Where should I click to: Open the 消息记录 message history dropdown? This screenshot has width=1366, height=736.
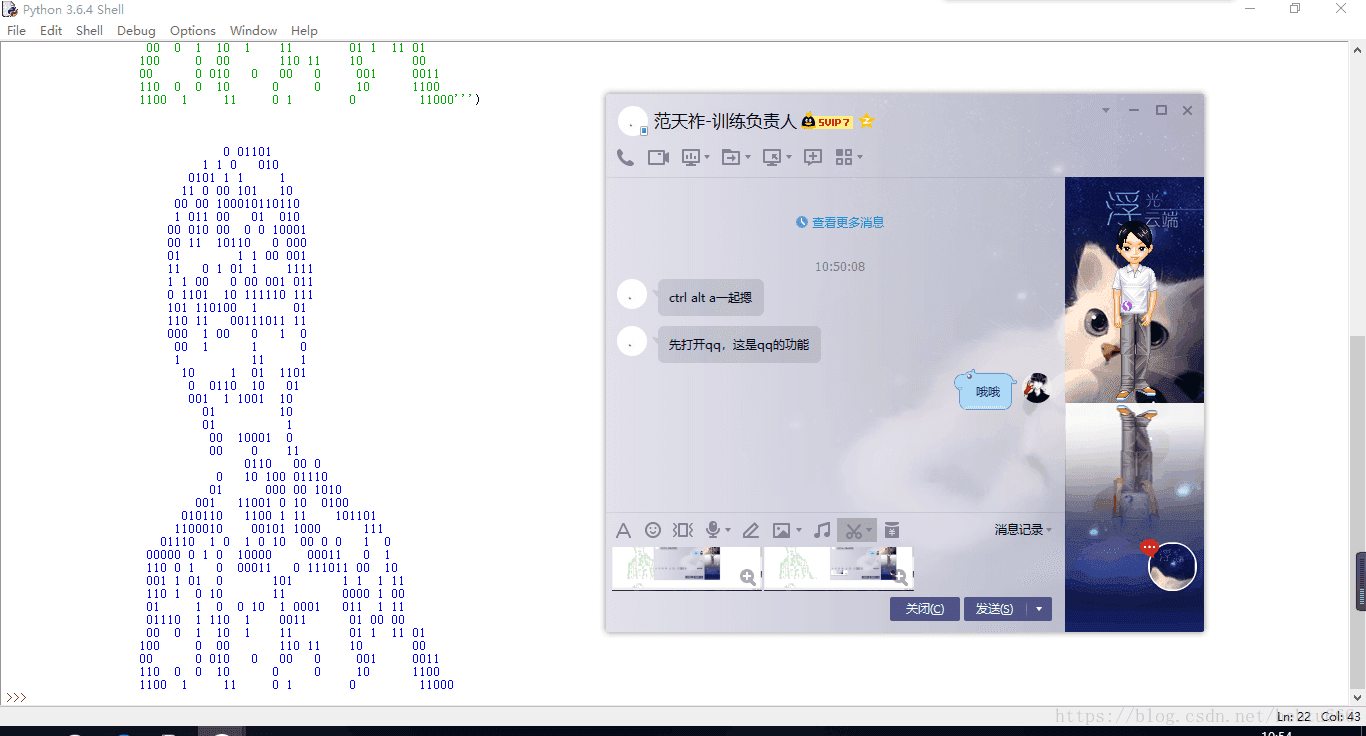pos(1023,530)
